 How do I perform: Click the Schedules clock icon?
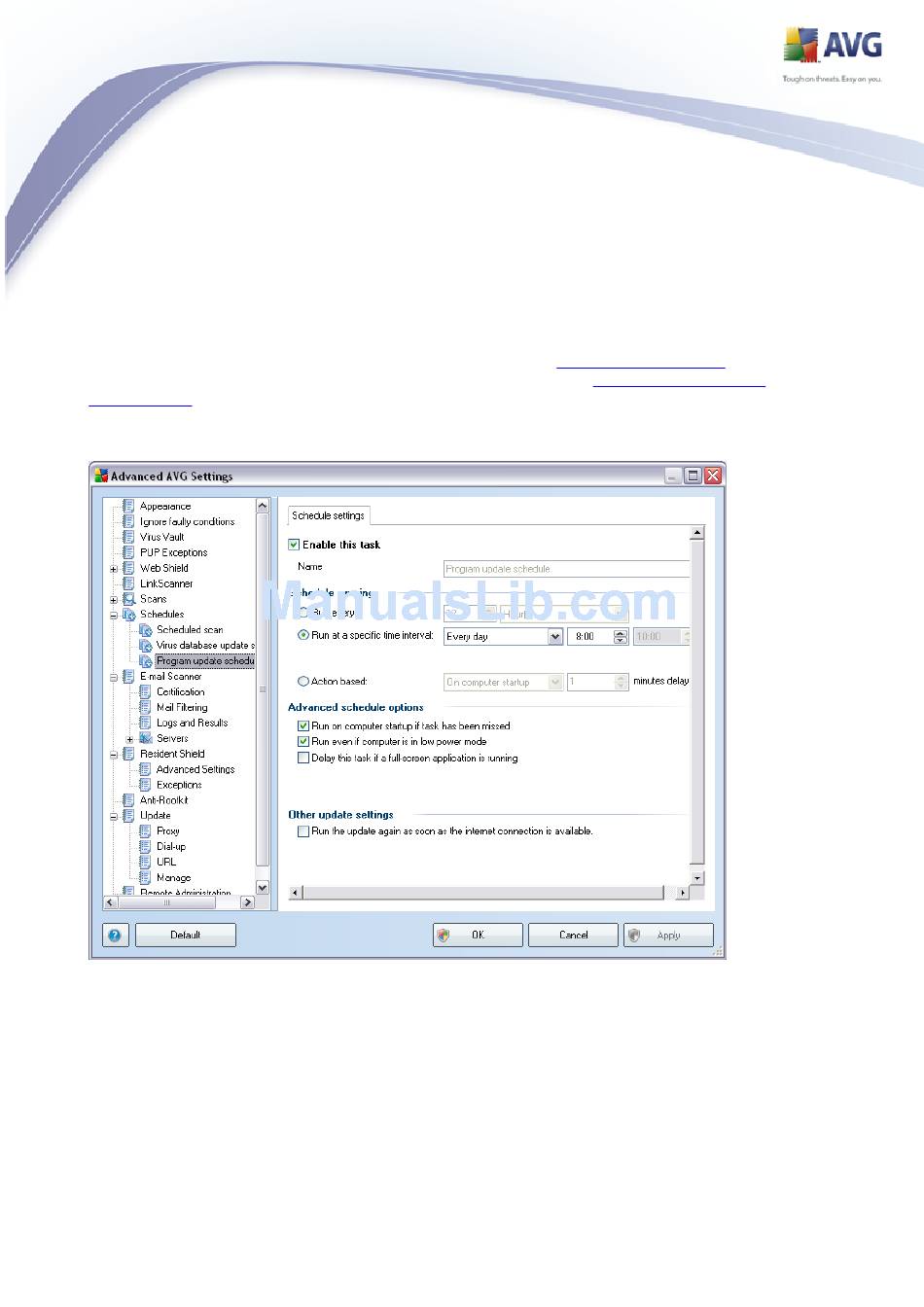click(128, 615)
